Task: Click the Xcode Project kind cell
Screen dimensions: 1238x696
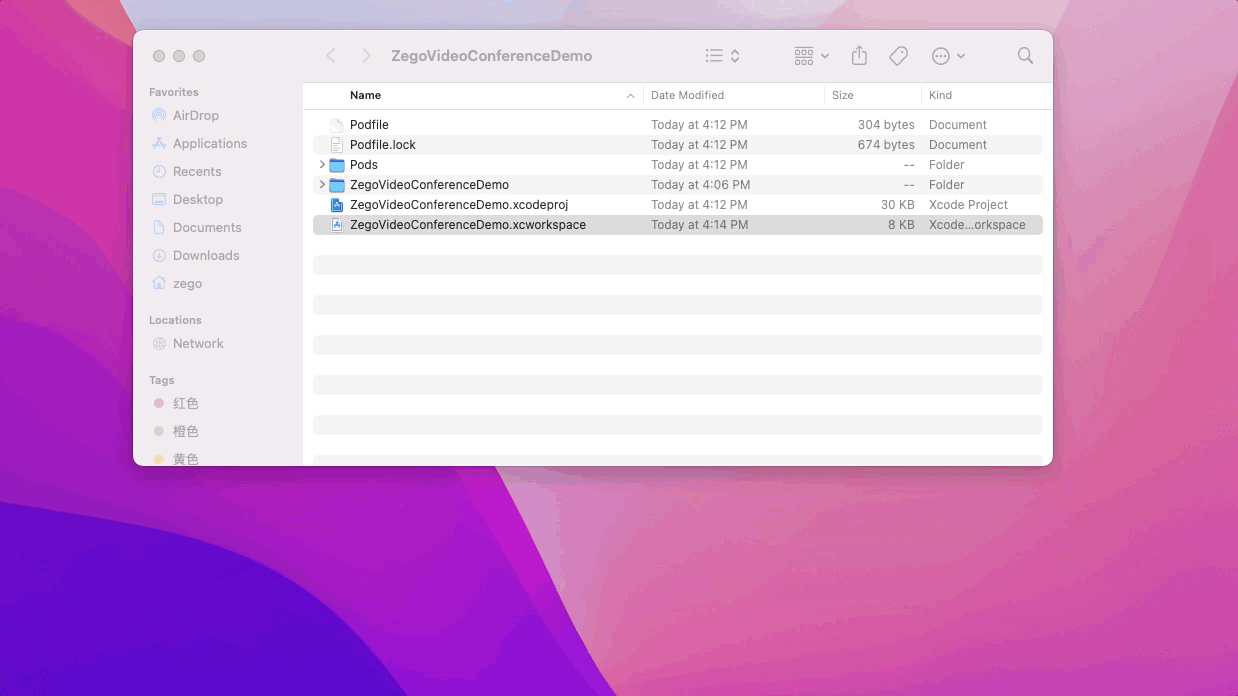Action: [968, 205]
